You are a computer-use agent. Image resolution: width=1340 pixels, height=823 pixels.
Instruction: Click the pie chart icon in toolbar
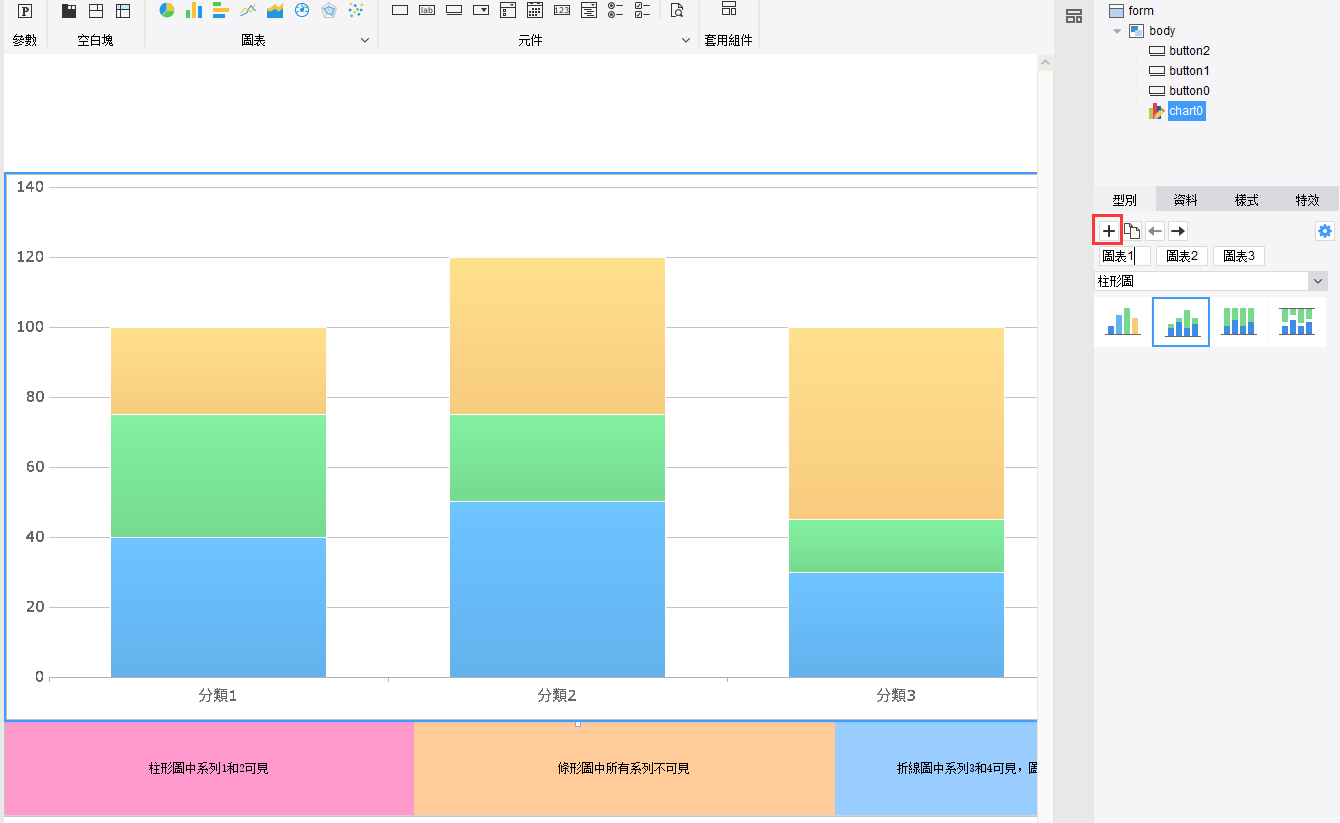166,11
